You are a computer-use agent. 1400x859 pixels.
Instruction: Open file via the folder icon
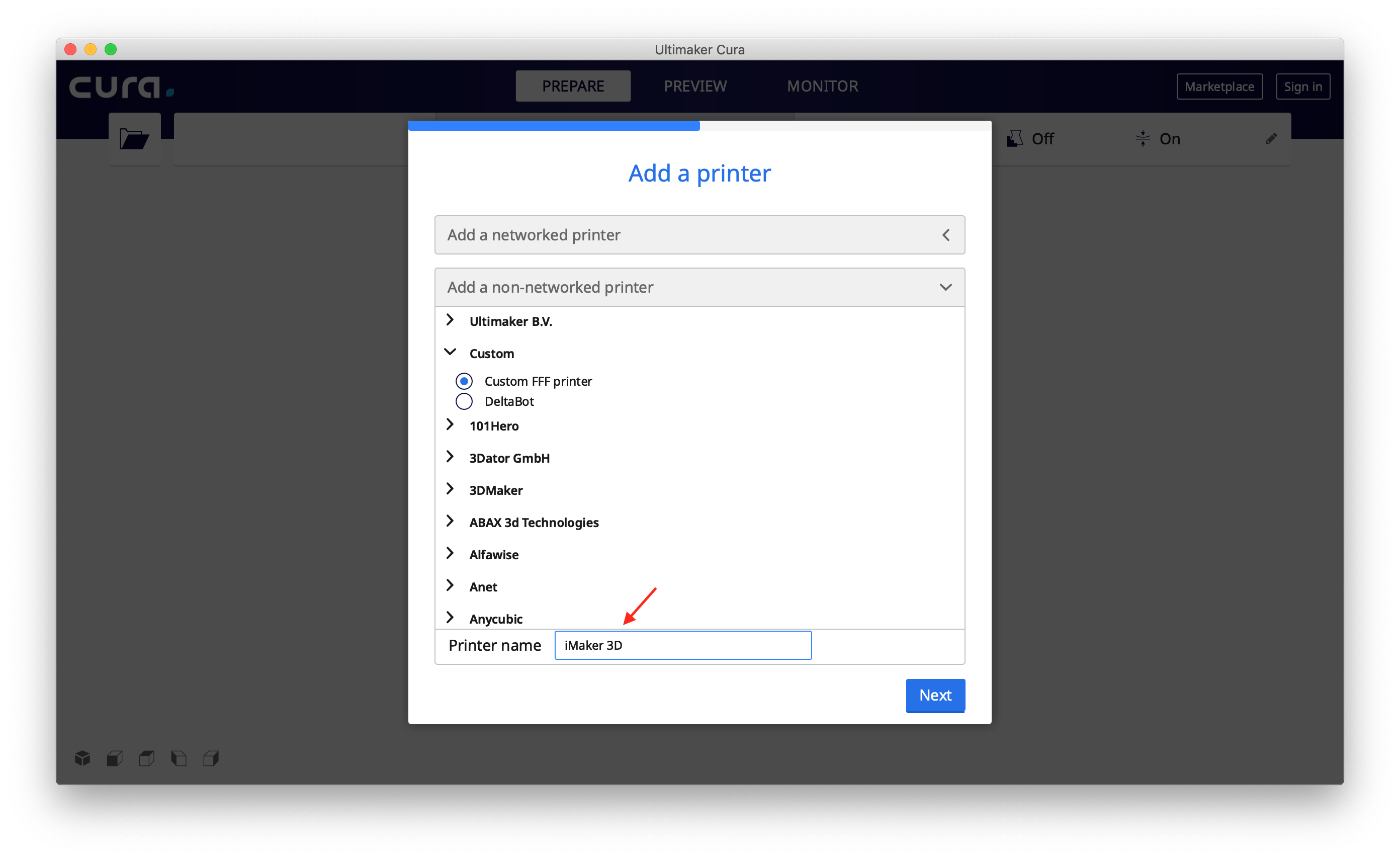click(x=134, y=139)
